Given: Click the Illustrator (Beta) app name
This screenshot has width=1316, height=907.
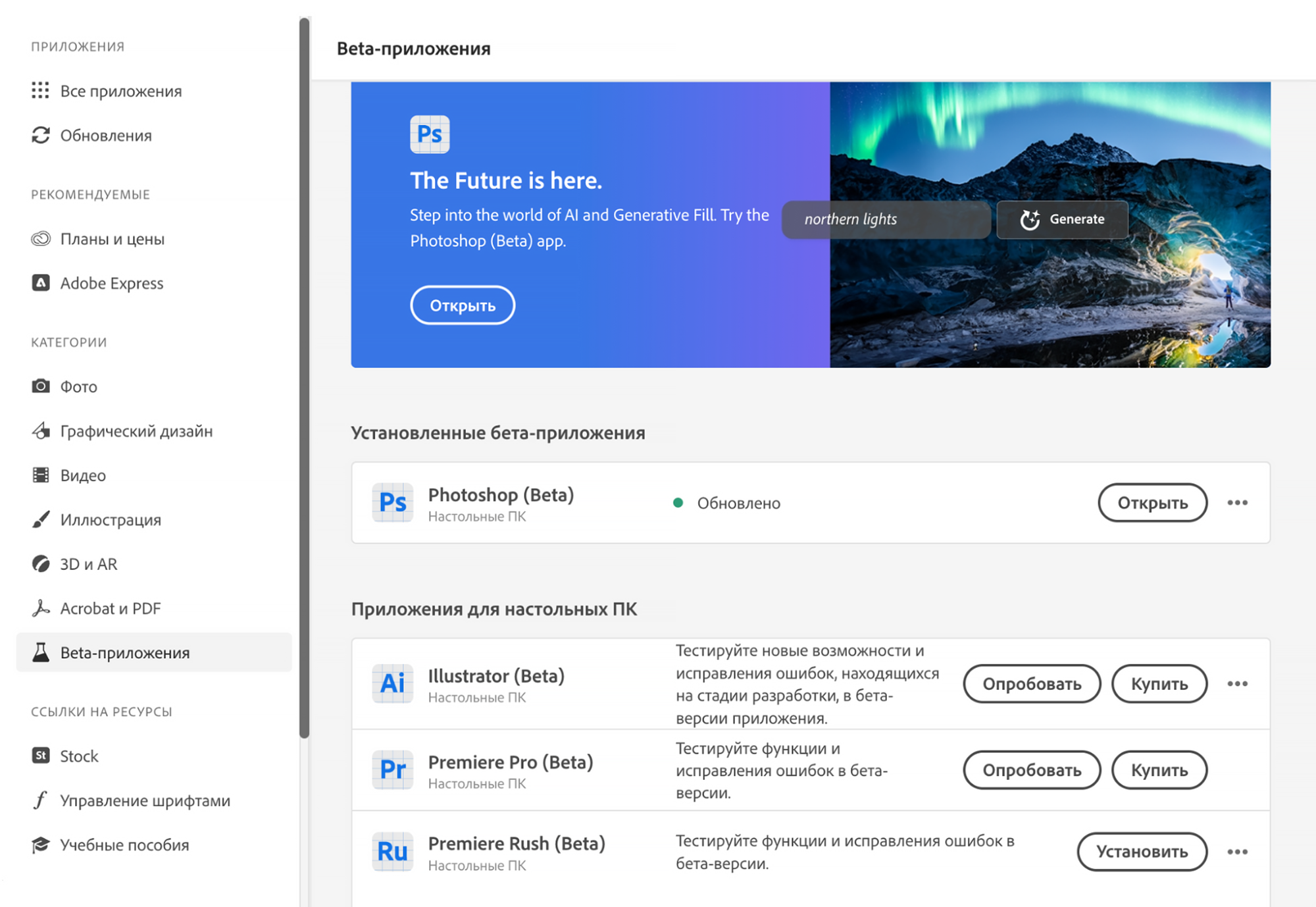Looking at the screenshot, I should pos(496,676).
